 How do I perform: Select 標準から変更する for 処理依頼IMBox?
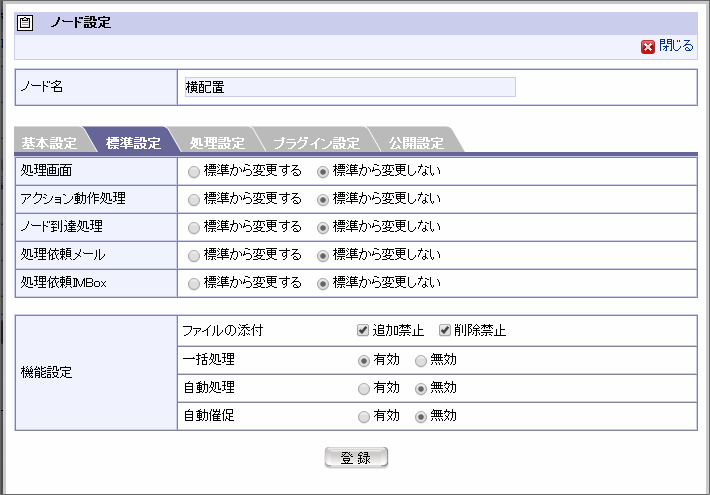(x=194, y=284)
